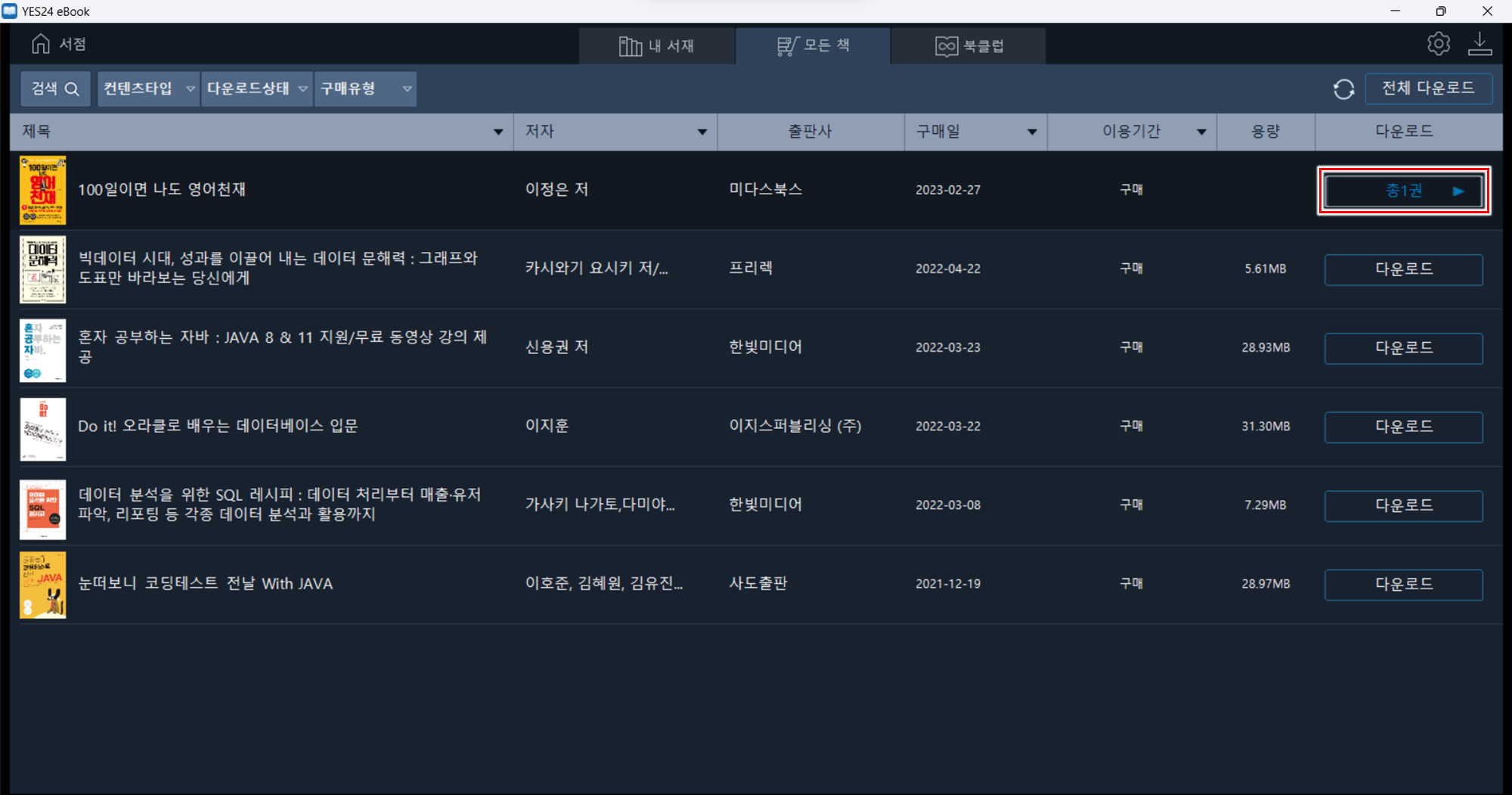
Task: Click purchase date 2021-12-19
Action: click(948, 584)
